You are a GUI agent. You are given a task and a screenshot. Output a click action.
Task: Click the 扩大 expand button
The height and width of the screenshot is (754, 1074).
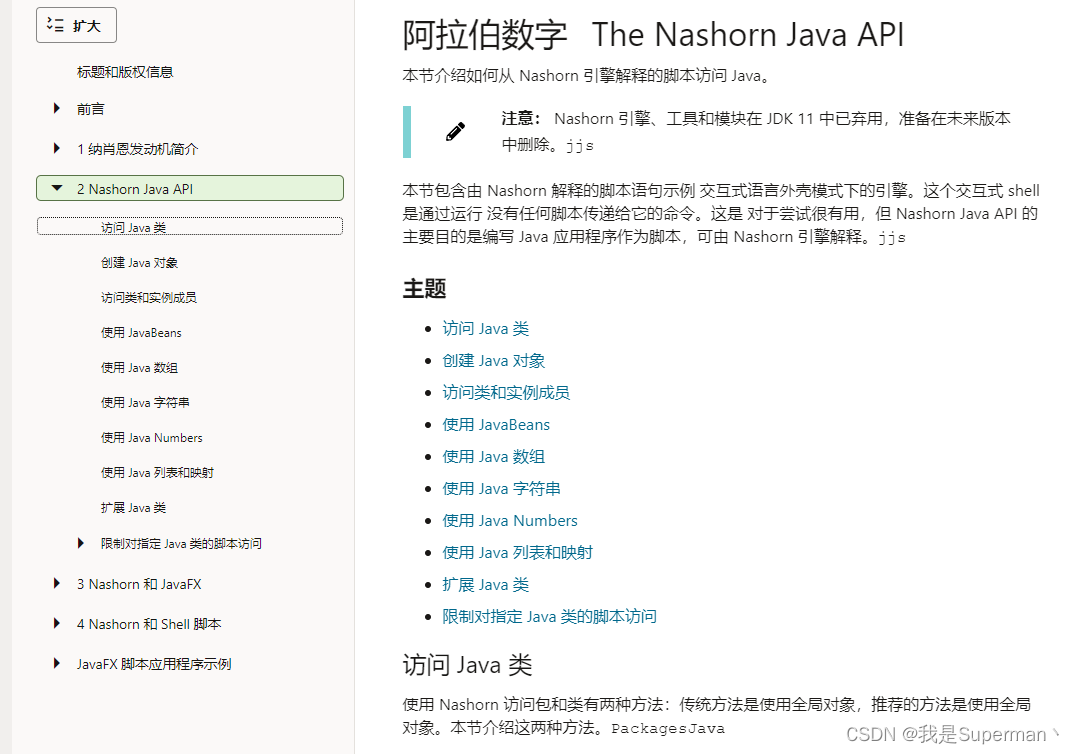76,25
